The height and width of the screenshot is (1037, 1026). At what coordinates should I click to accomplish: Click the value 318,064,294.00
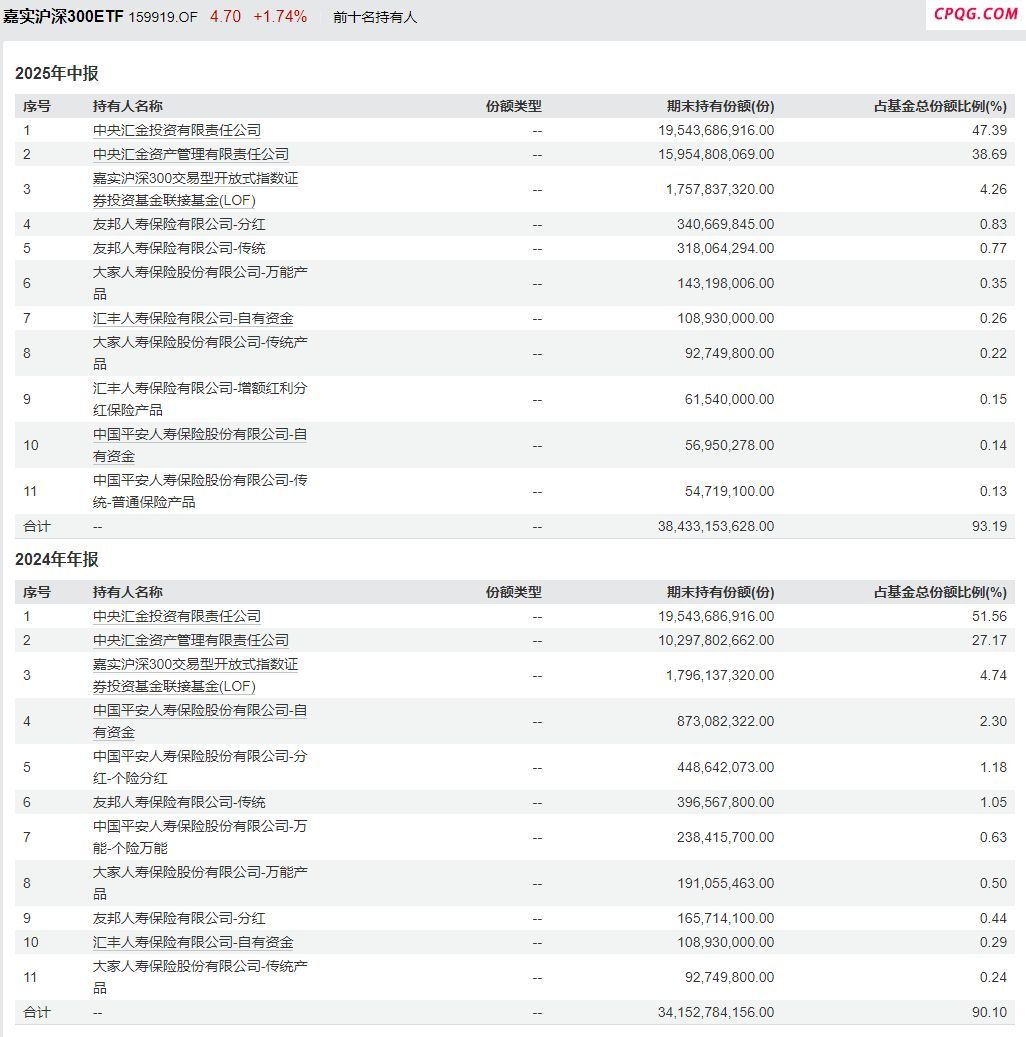(x=726, y=248)
